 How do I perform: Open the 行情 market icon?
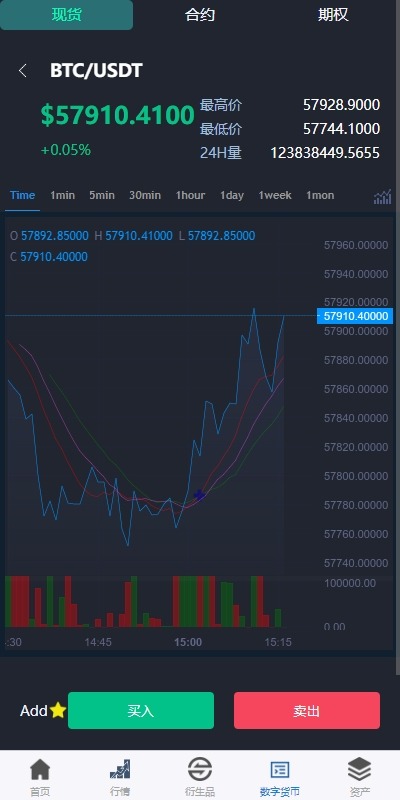coord(120,769)
